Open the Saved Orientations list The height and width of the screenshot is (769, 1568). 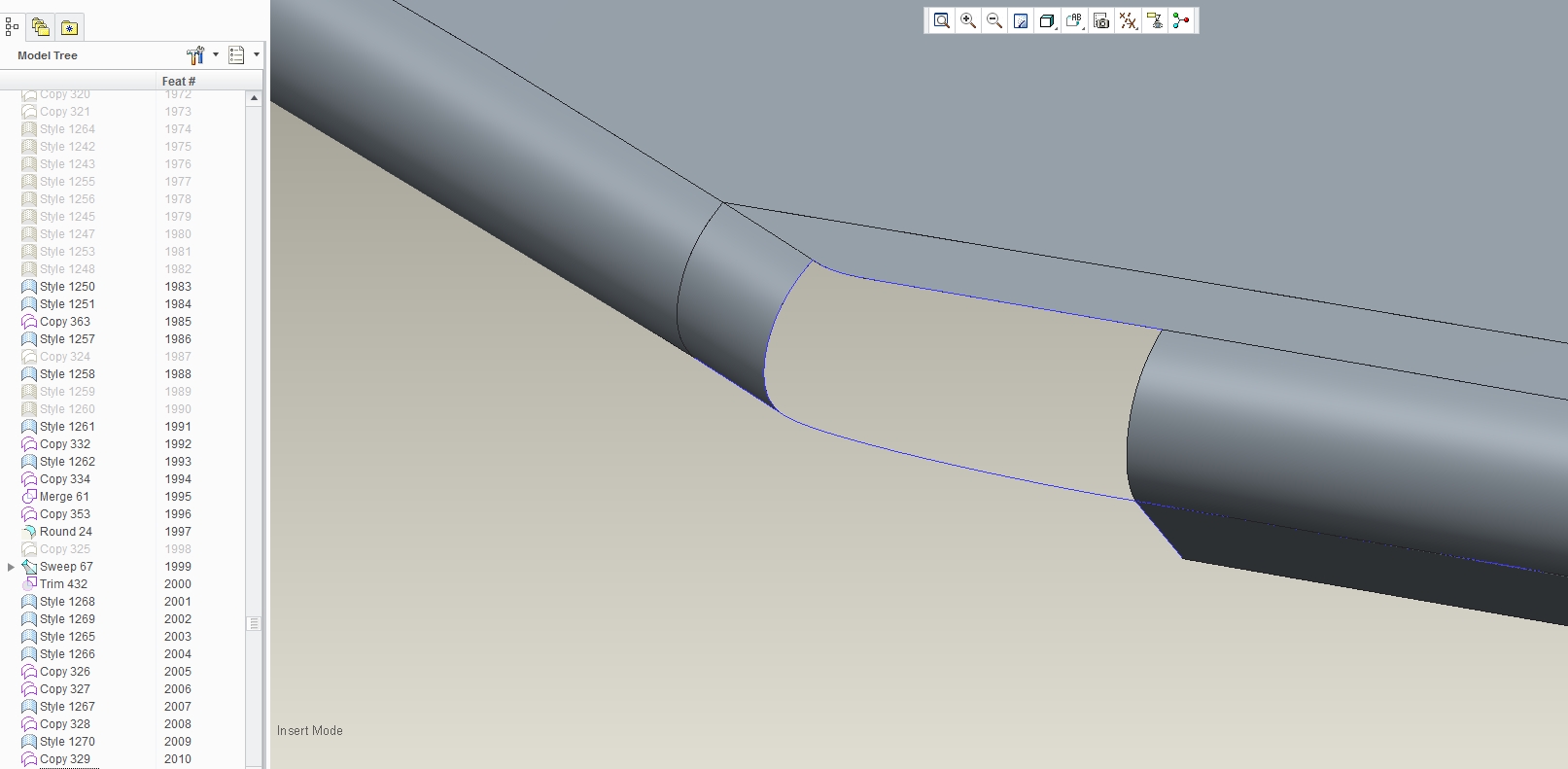1074,20
